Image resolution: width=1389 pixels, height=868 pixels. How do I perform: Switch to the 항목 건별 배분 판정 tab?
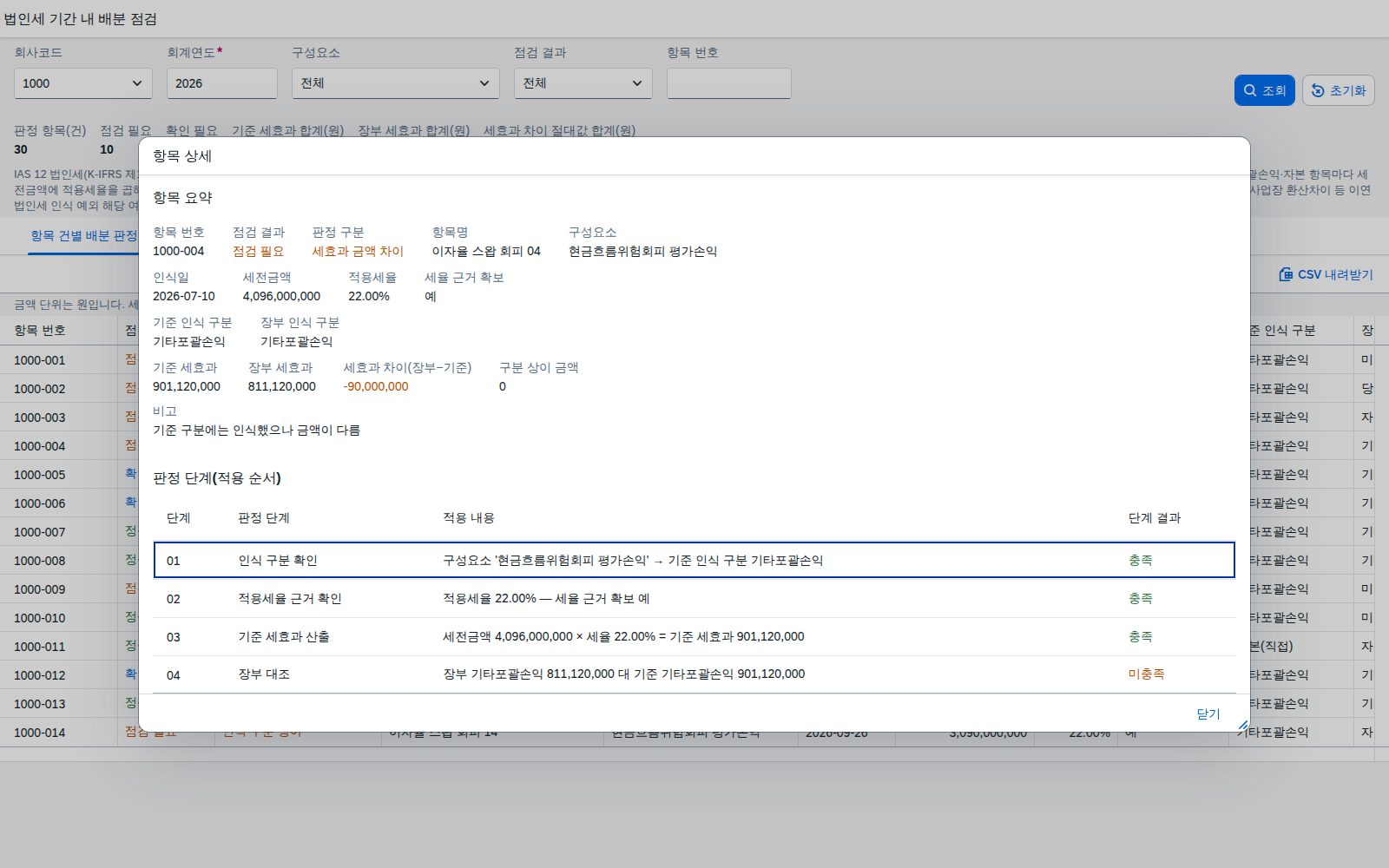[x=84, y=235]
